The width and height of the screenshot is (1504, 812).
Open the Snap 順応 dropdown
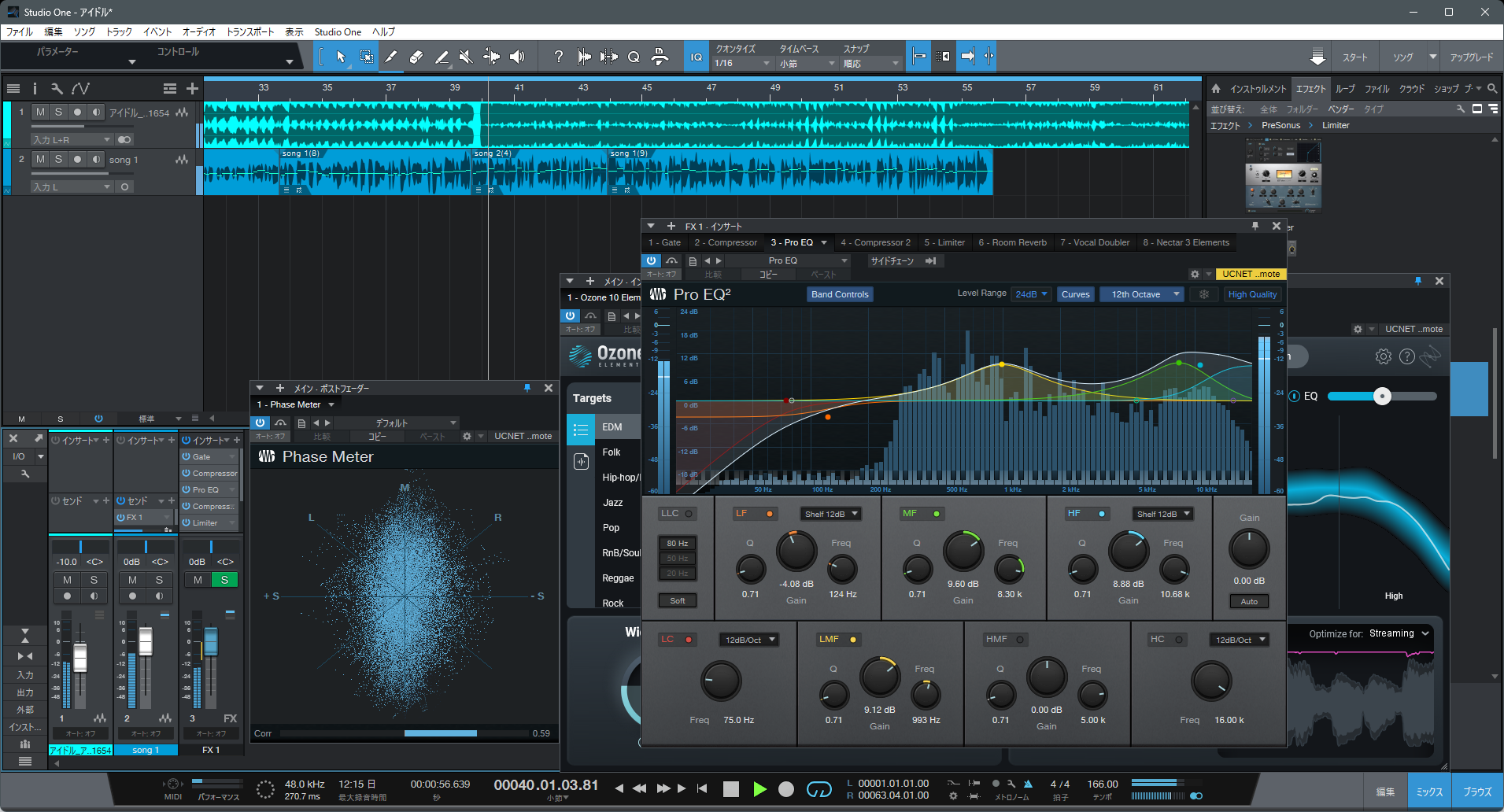tap(870, 64)
